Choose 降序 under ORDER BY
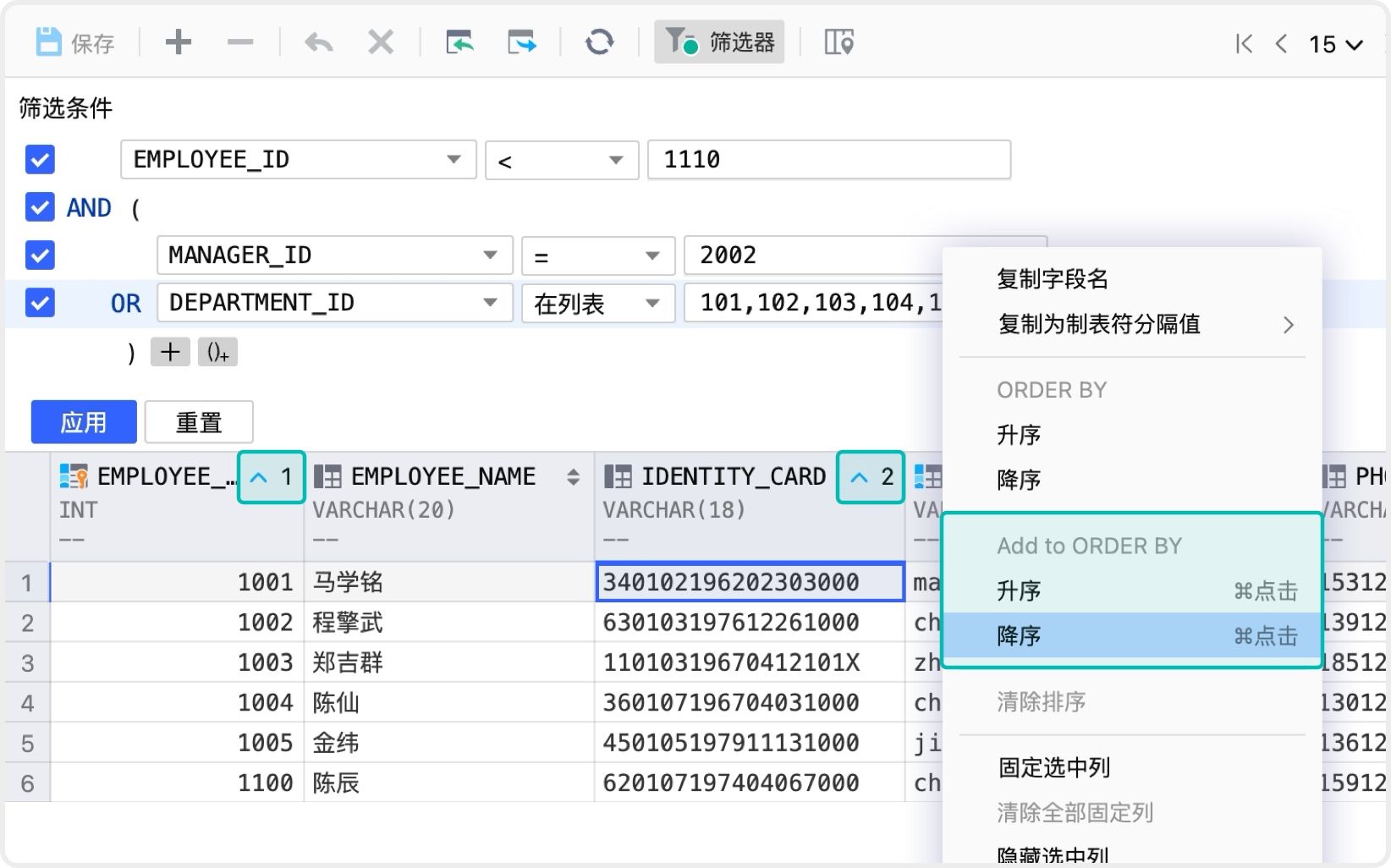 (1132, 480)
